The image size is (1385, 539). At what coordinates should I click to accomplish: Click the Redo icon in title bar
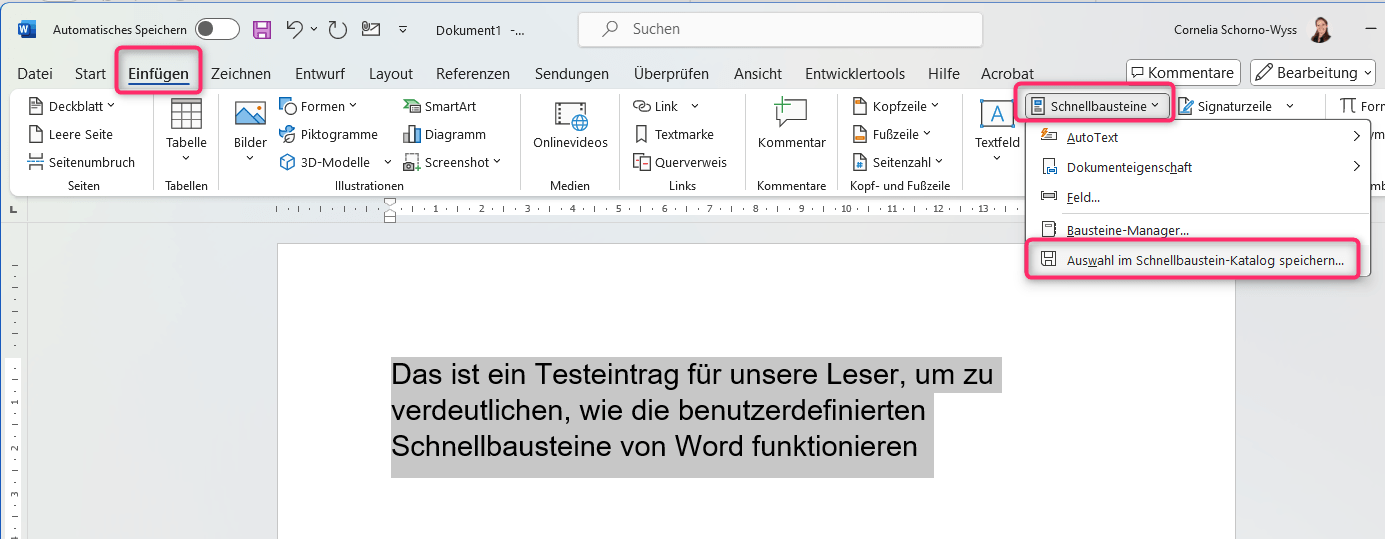pos(336,30)
